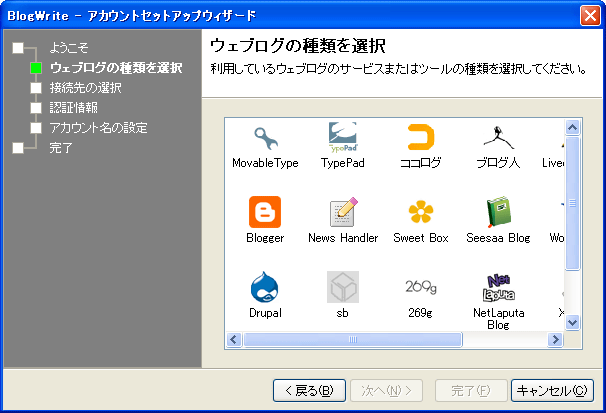Click the キャンセル(C) cancel button
606x413 pixels.
[552, 391]
